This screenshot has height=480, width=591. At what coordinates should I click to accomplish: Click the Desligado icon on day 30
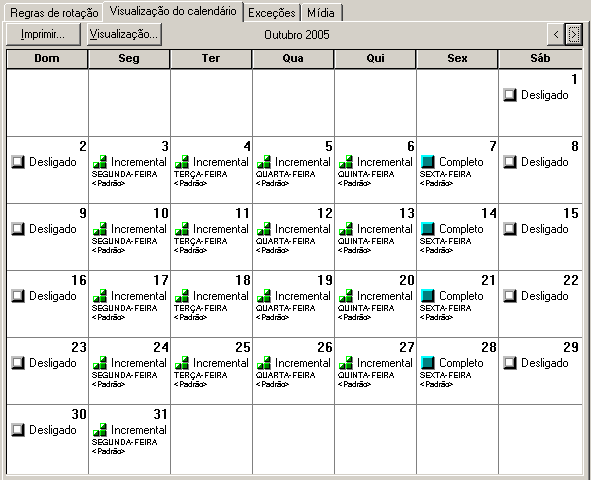click(18, 430)
